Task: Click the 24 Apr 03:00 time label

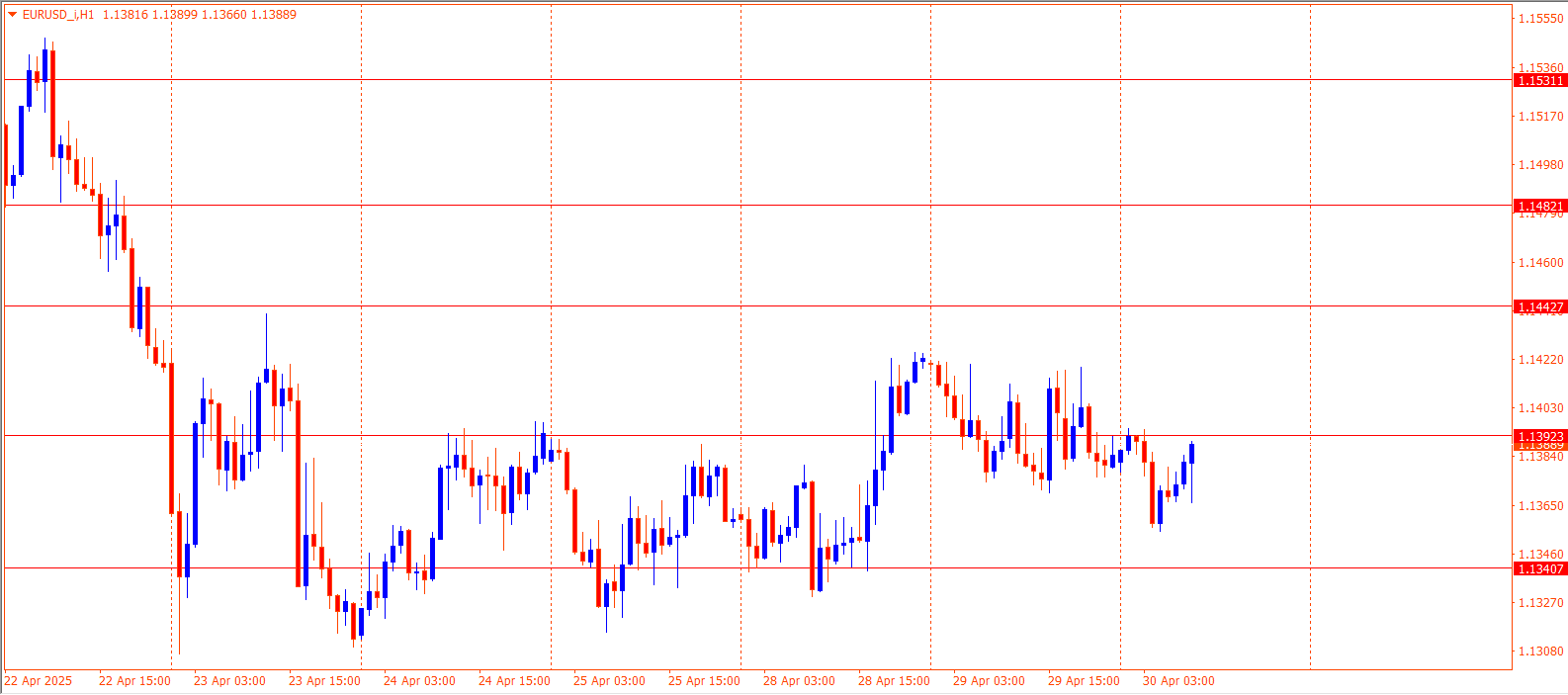Action: (x=419, y=681)
